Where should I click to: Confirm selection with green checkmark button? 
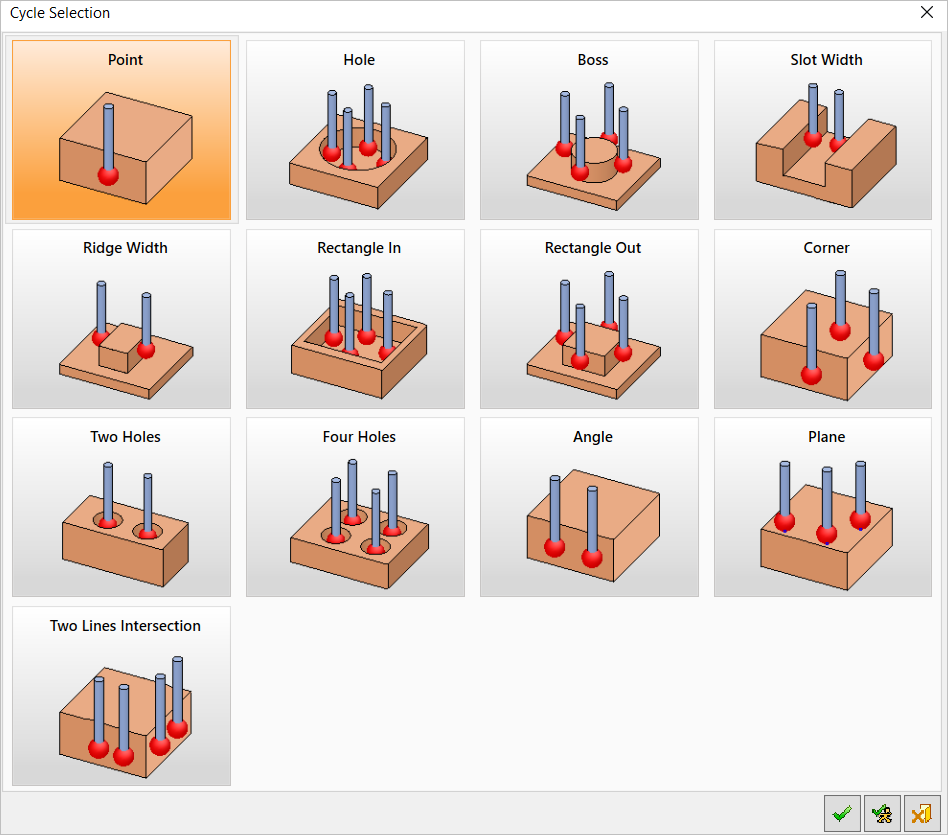(x=842, y=813)
